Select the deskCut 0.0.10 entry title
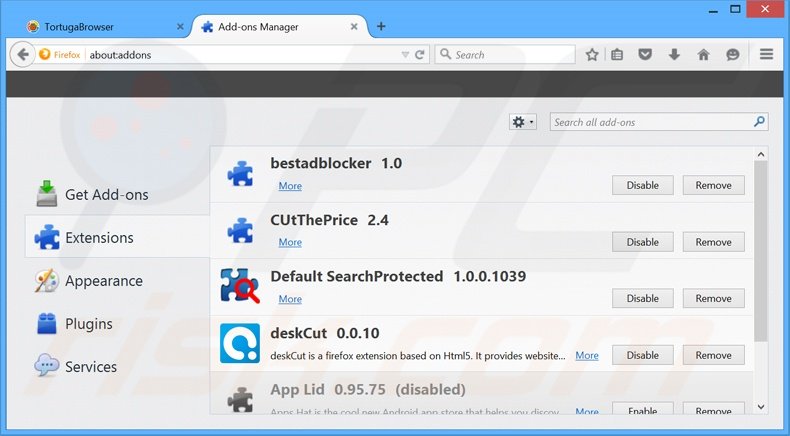This screenshot has width=790, height=436. (325, 333)
